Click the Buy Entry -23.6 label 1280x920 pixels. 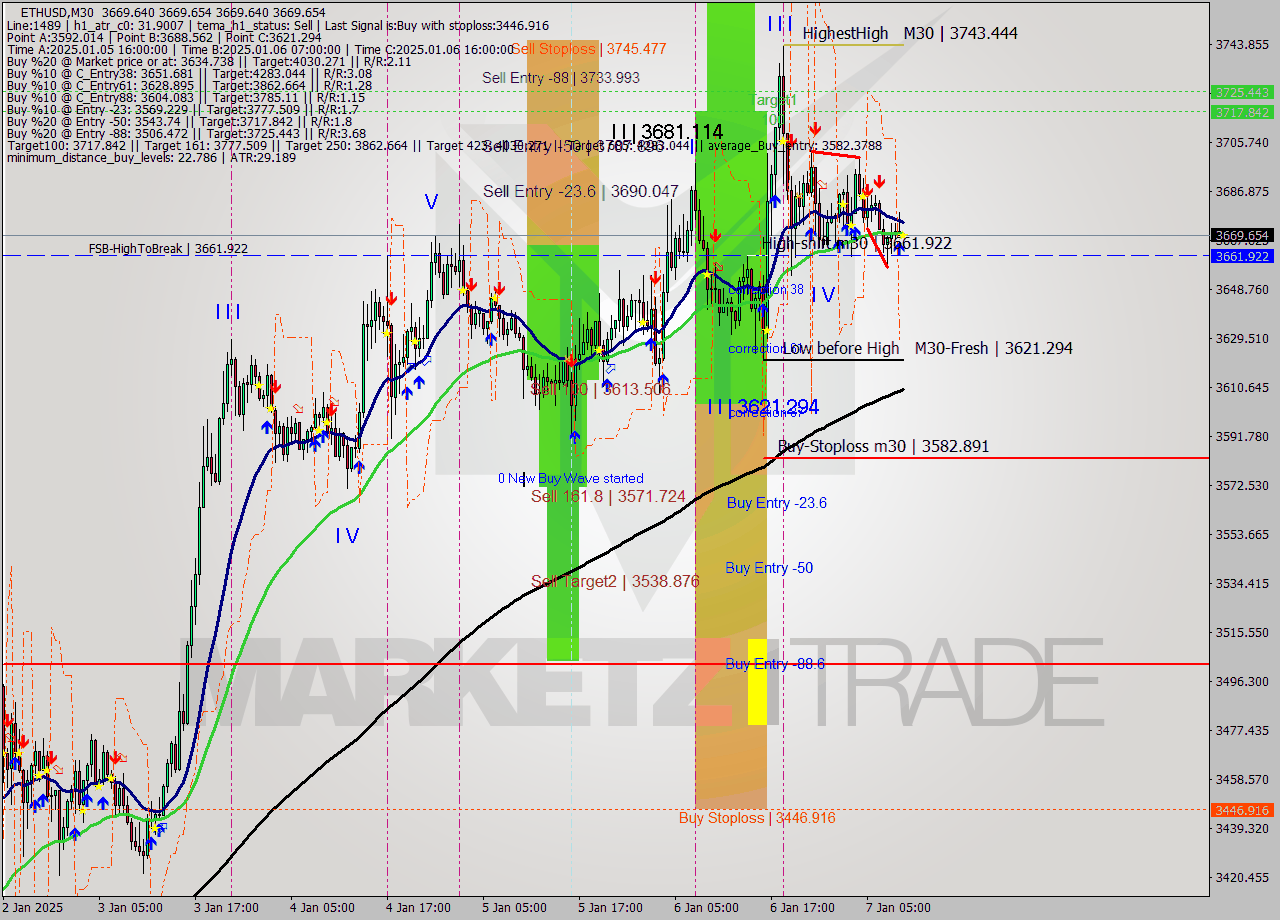[x=776, y=503]
